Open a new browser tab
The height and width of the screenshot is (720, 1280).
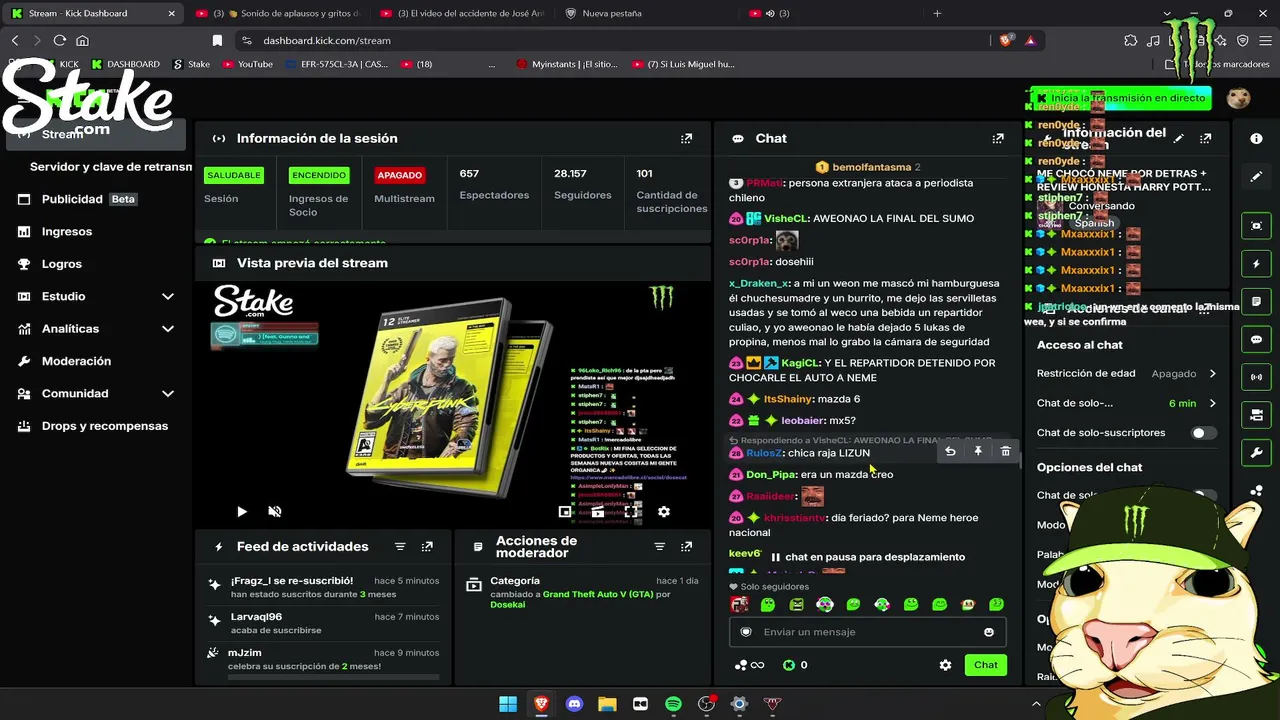[x=937, y=13]
